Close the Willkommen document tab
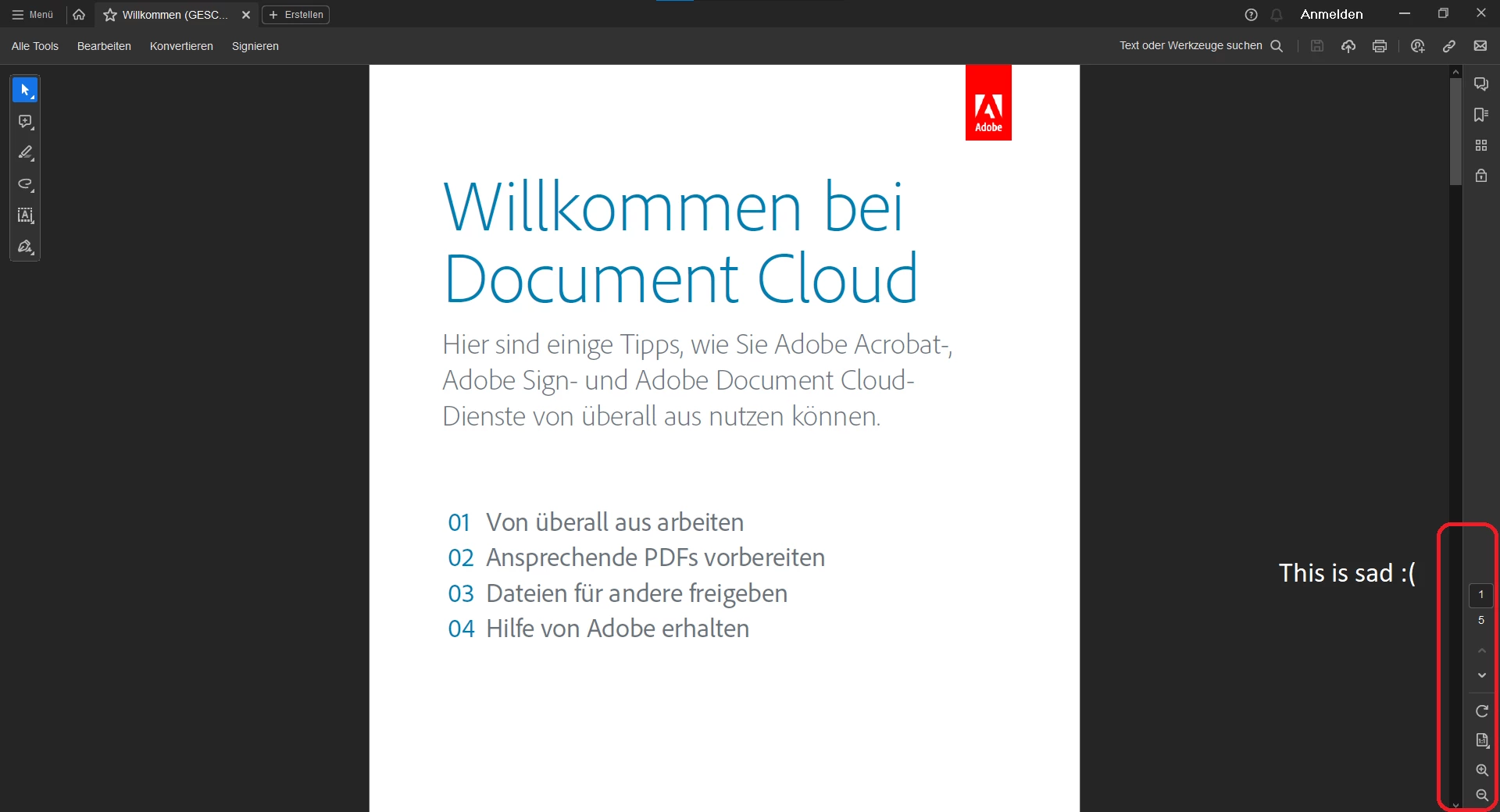 point(246,15)
